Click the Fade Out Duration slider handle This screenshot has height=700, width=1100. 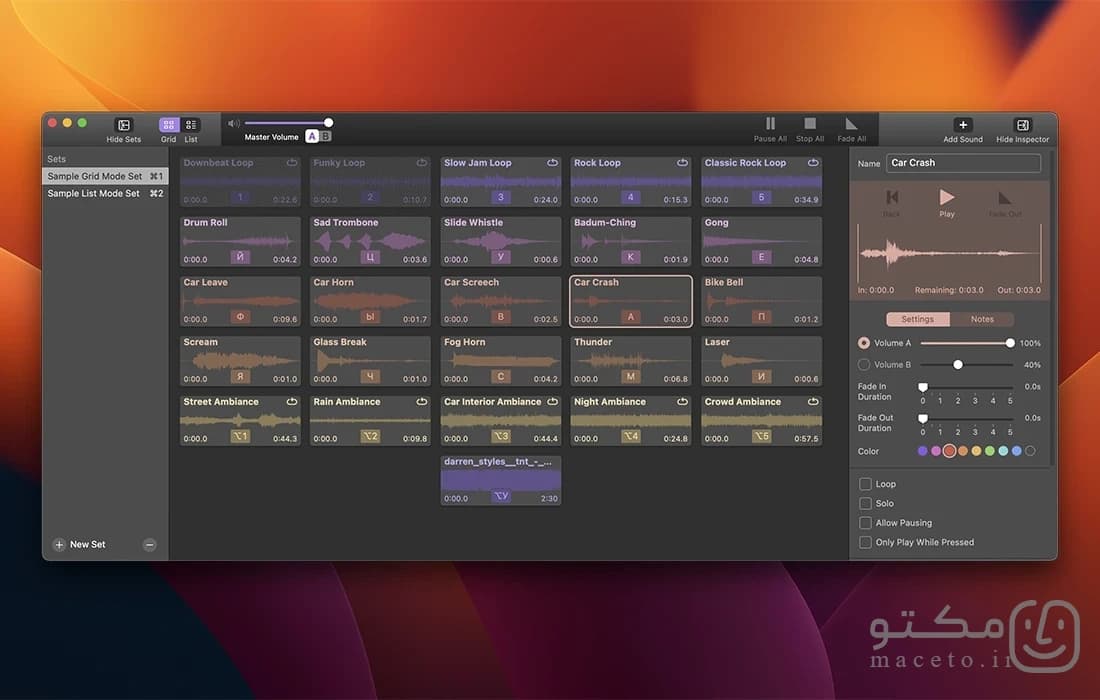click(923, 419)
